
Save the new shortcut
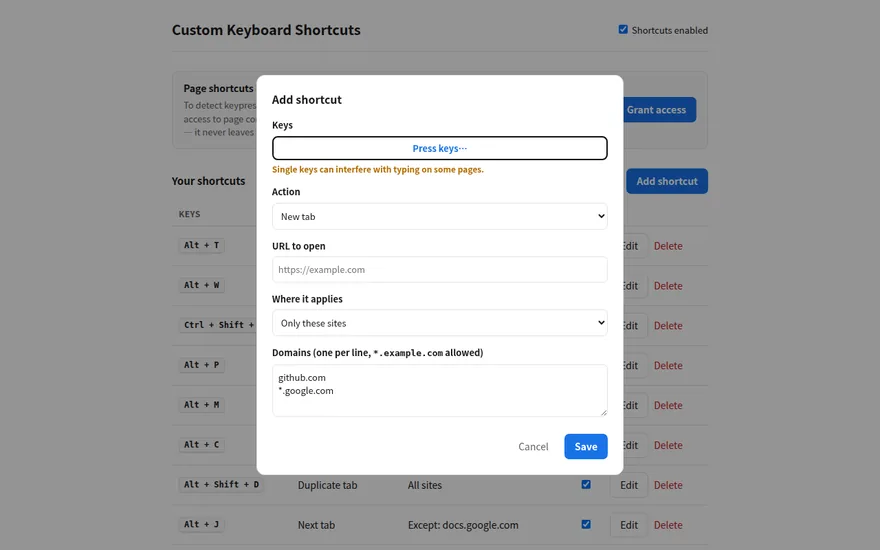tap(585, 446)
